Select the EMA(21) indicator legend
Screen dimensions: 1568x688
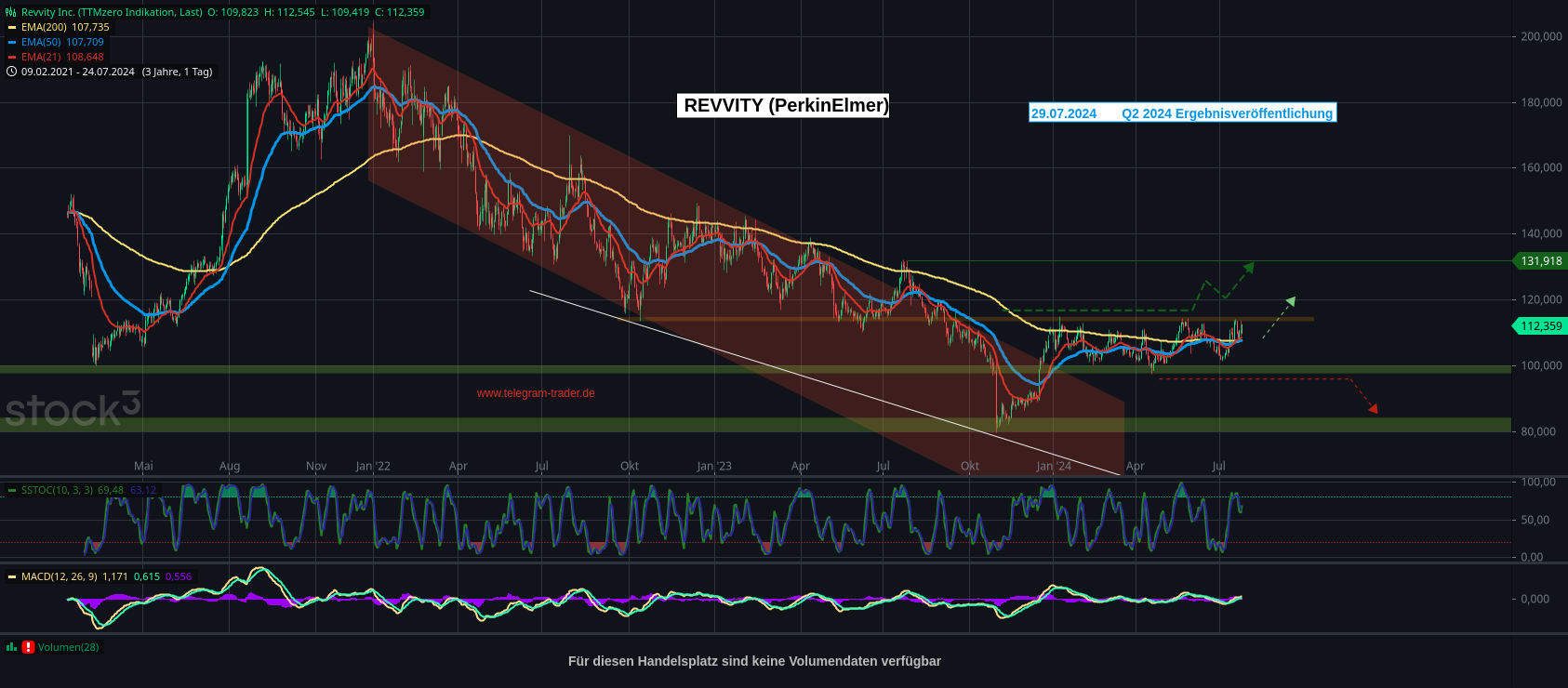[x=62, y=57]
